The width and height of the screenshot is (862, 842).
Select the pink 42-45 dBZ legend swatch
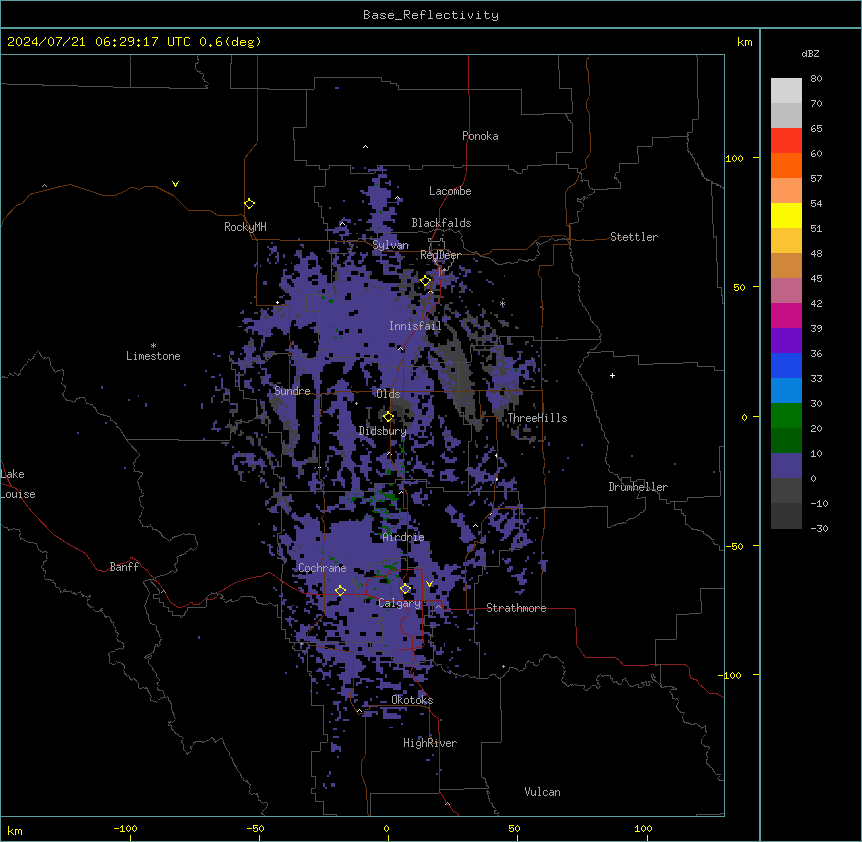click(x=786, y=291)
